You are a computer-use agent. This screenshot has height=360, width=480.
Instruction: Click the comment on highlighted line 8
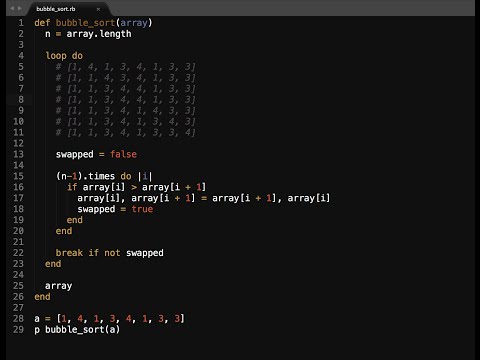(x=126, y=100)
